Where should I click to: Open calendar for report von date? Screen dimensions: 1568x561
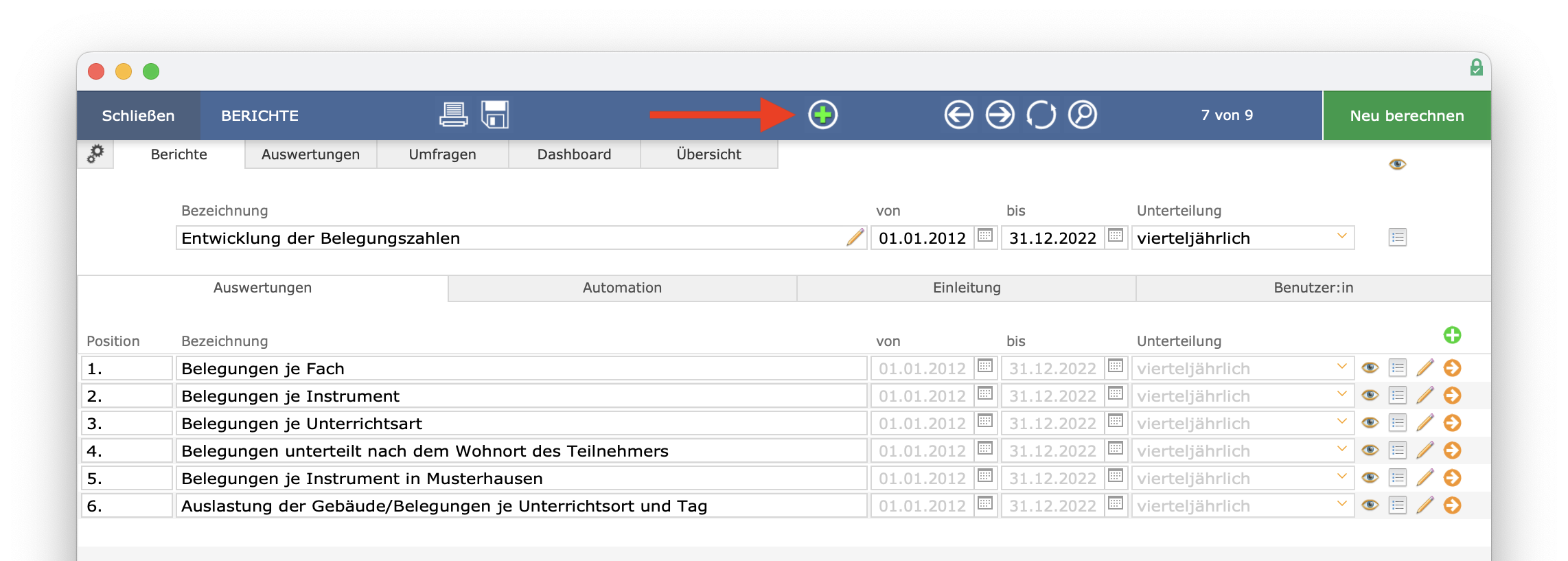pyautogui.click(x=985, y=236)
